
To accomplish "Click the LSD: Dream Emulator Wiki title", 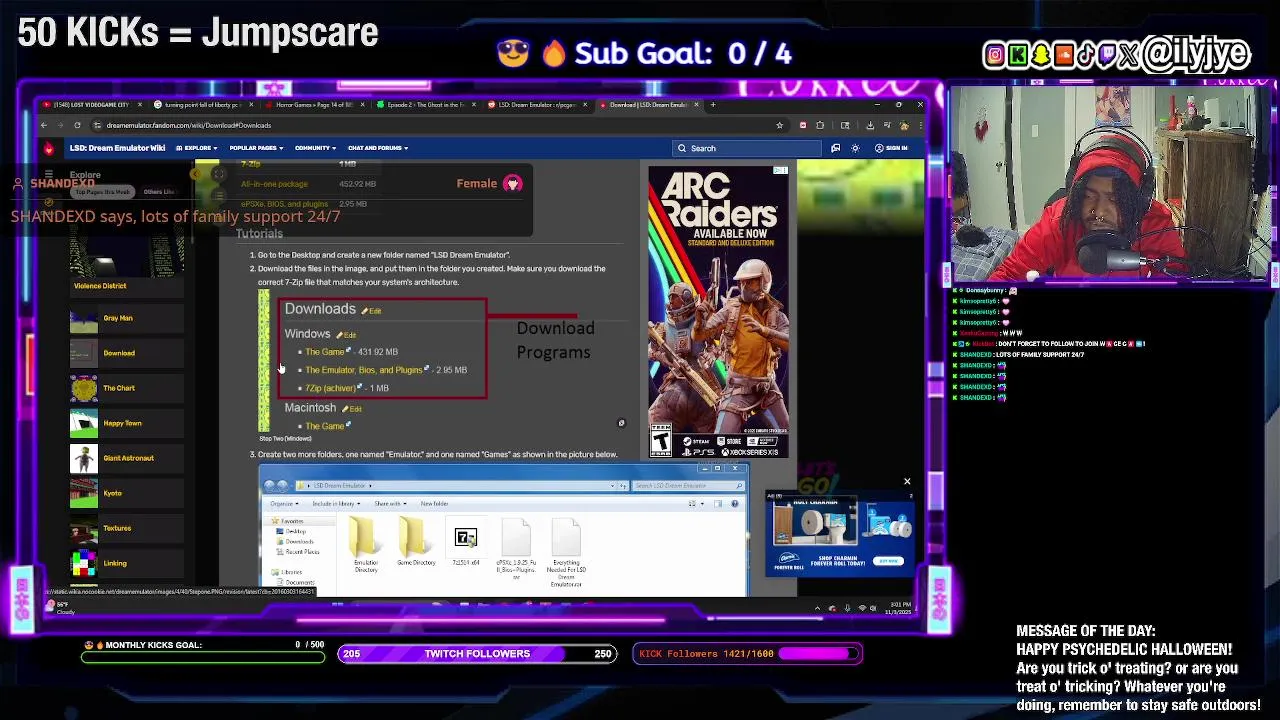I will tap(117, 148).
